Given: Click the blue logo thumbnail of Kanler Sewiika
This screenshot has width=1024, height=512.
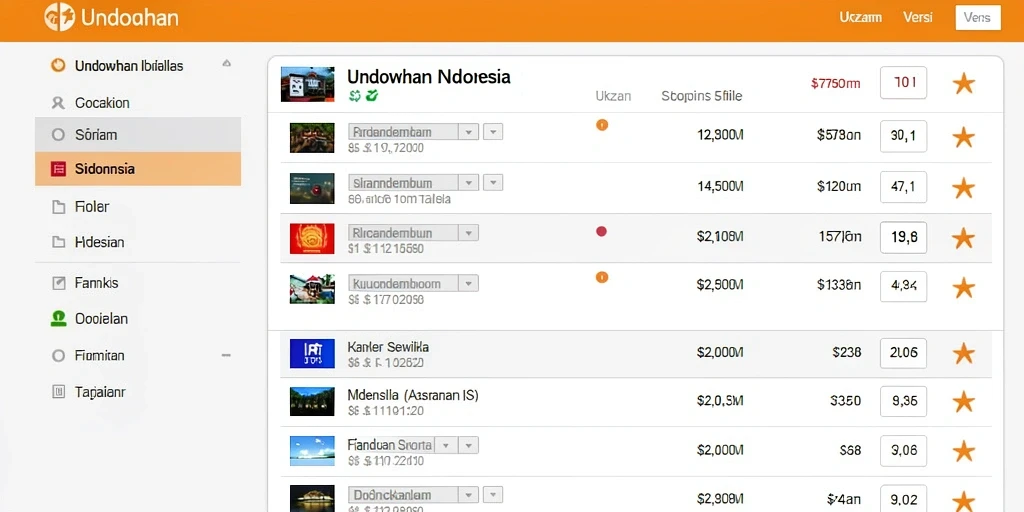Looking at the screenshot, I should click(x=312, y=353).
